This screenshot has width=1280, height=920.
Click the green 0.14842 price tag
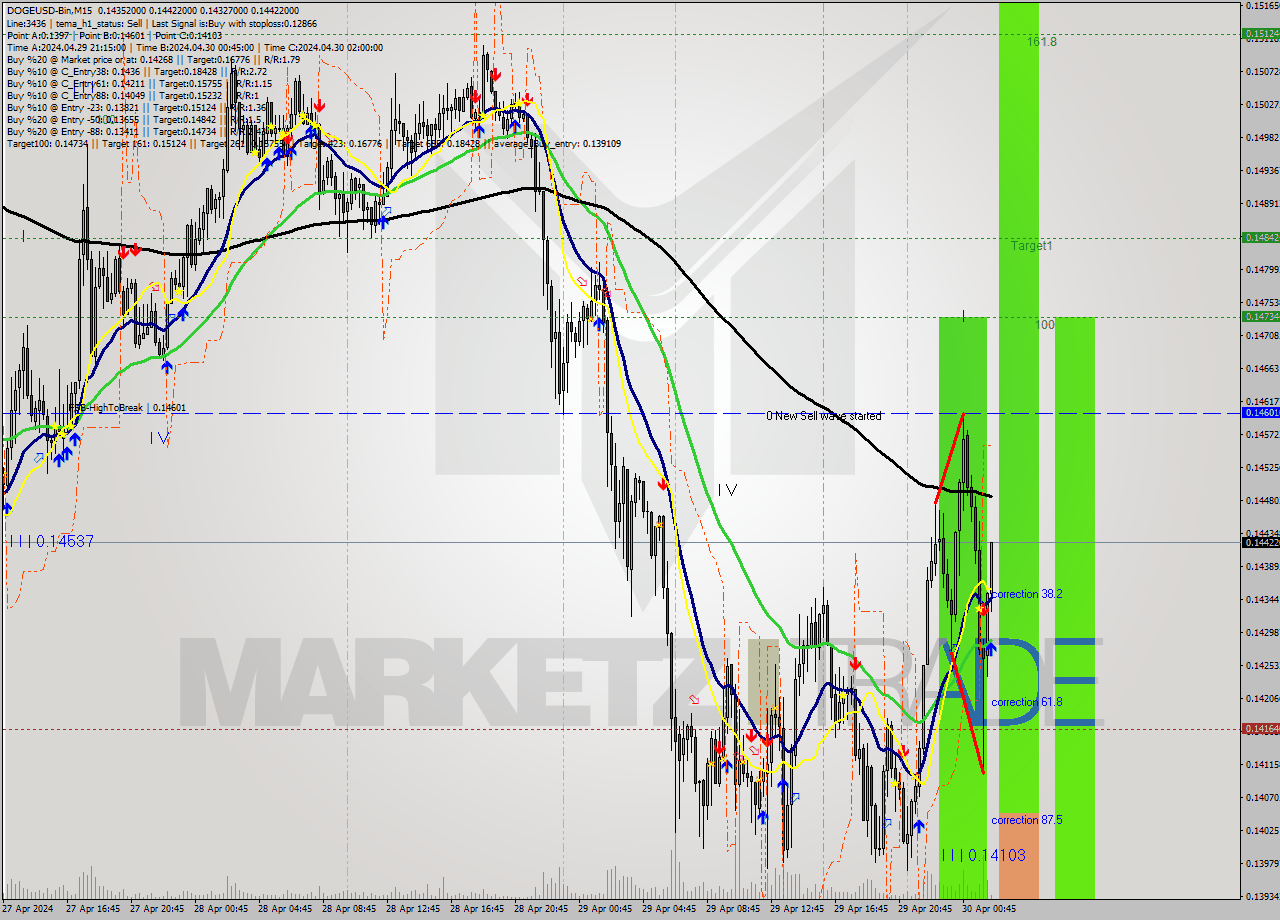pyautogui.click(x=1260, y=237)
